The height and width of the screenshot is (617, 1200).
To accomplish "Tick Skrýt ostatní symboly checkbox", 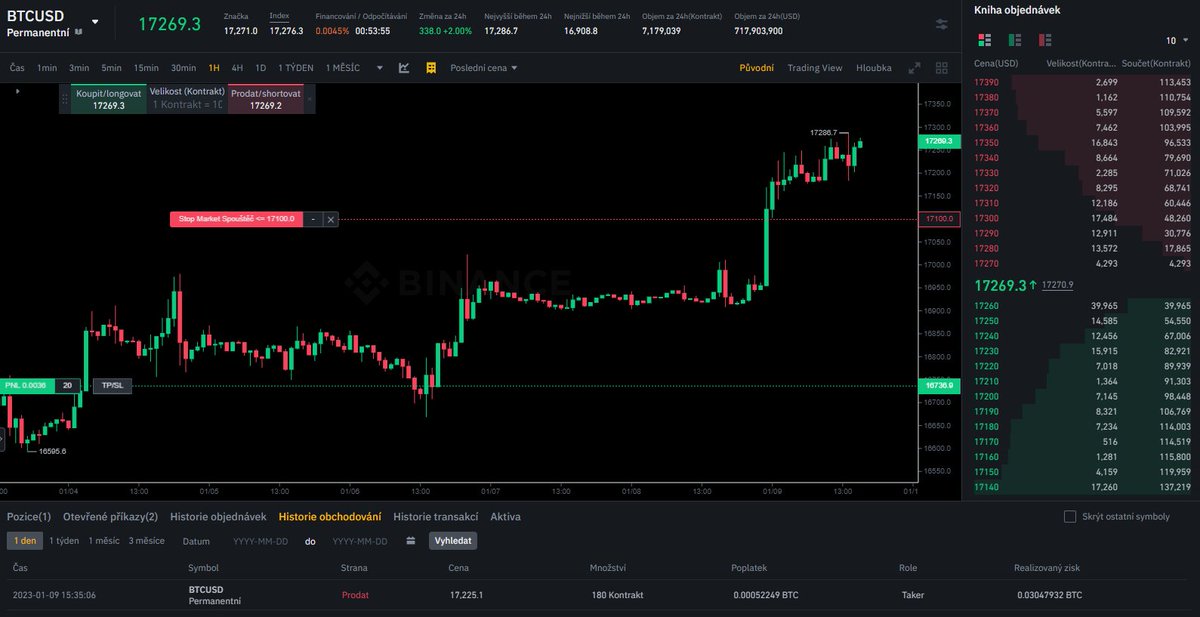I will [1070, 517].
